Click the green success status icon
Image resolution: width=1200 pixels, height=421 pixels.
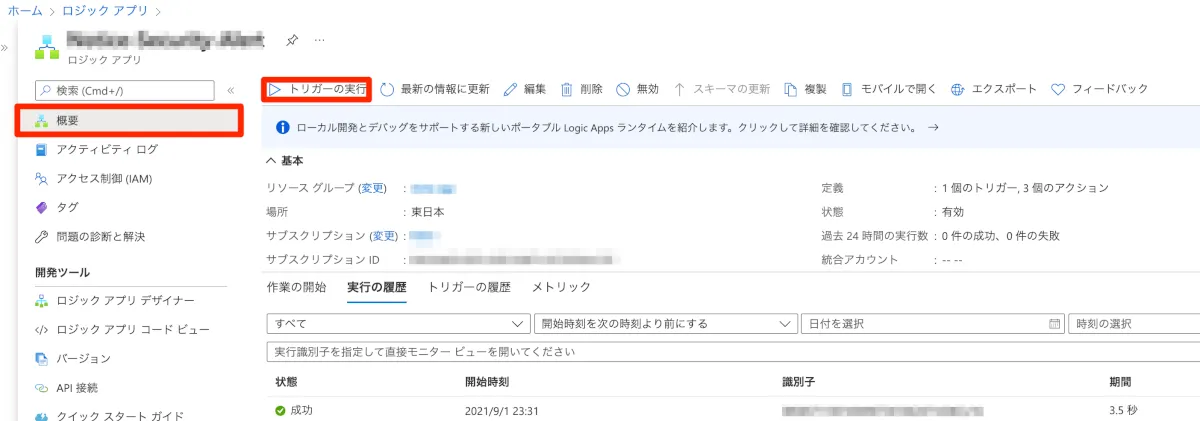click(x=281, y=410)
